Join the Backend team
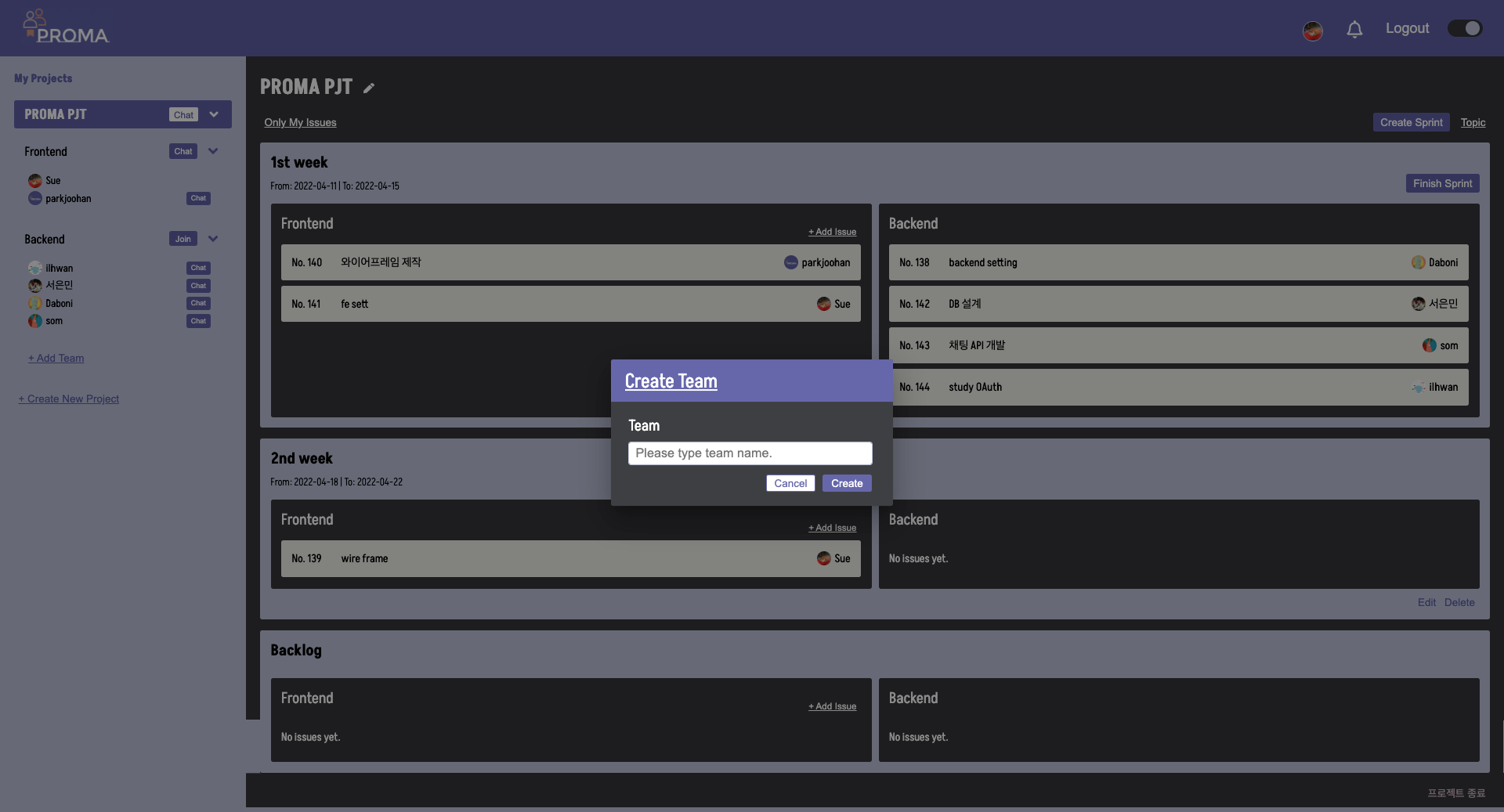1504x812 pixels. tap(183, 239)
